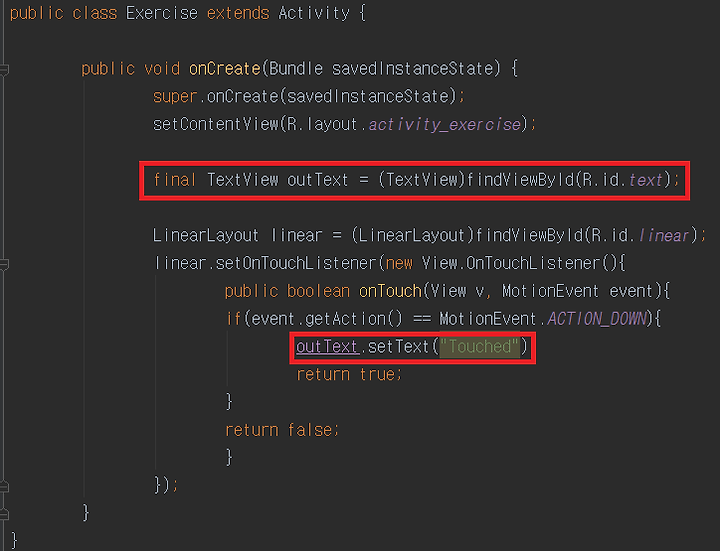Click the 'Exercise' class name

tap(162, 13)
